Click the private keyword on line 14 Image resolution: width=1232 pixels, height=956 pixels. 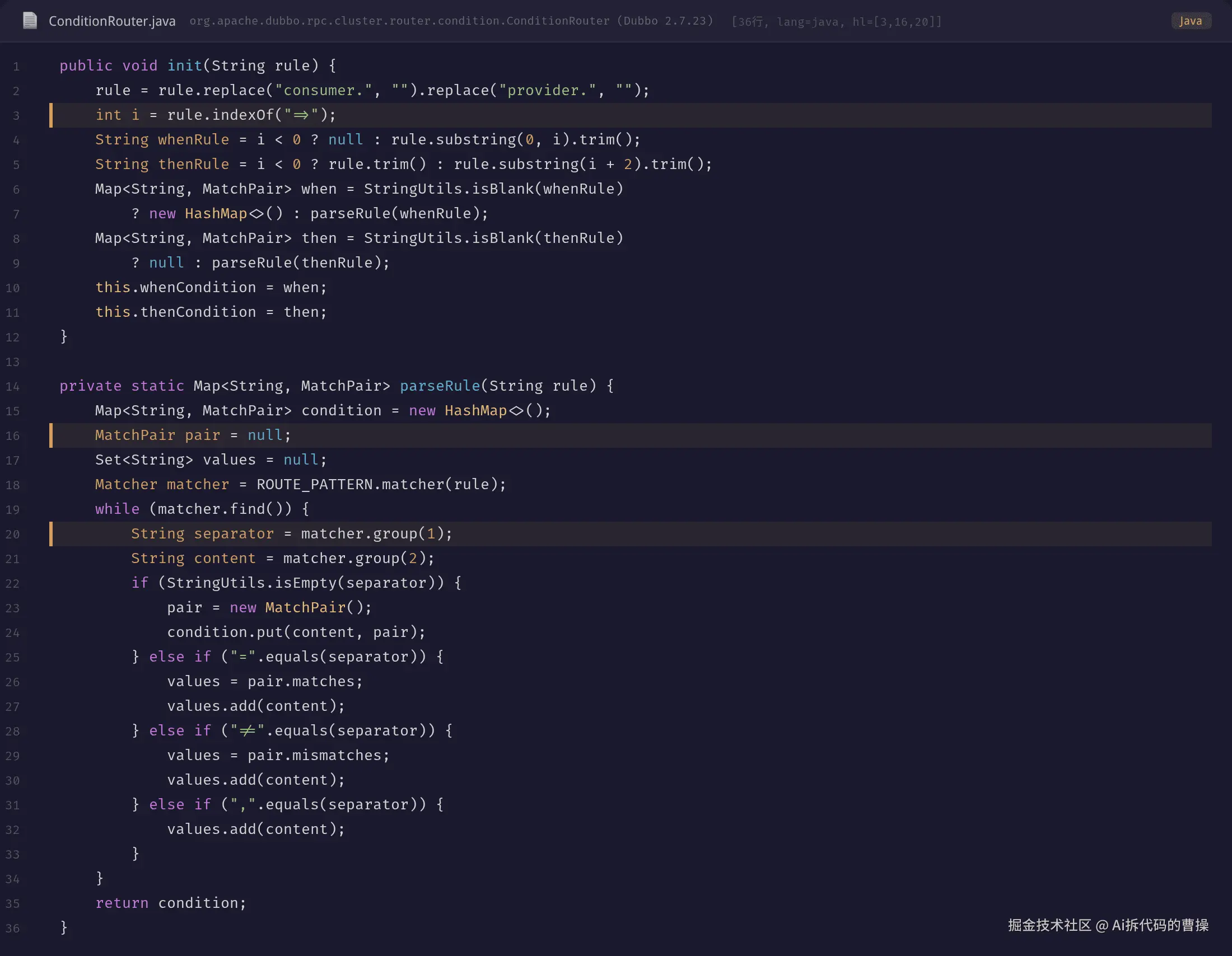coord(90,386)
